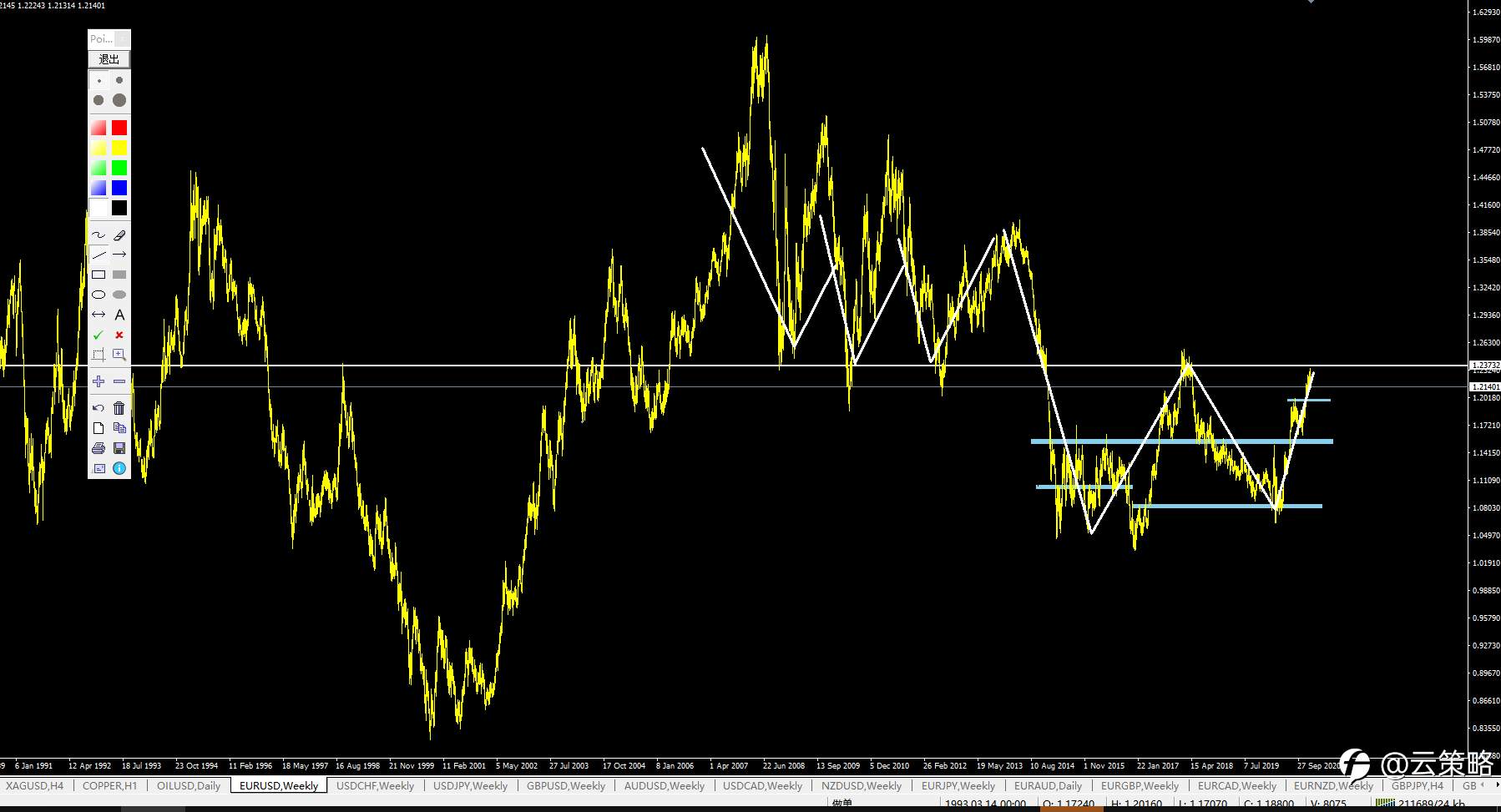Select the magnifier zoom tool

119,355
